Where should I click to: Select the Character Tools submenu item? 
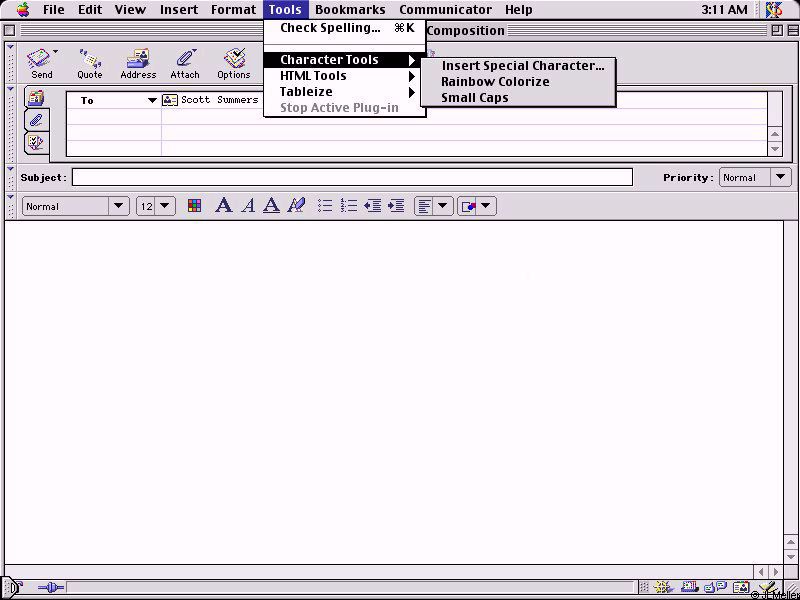(344, 60)
